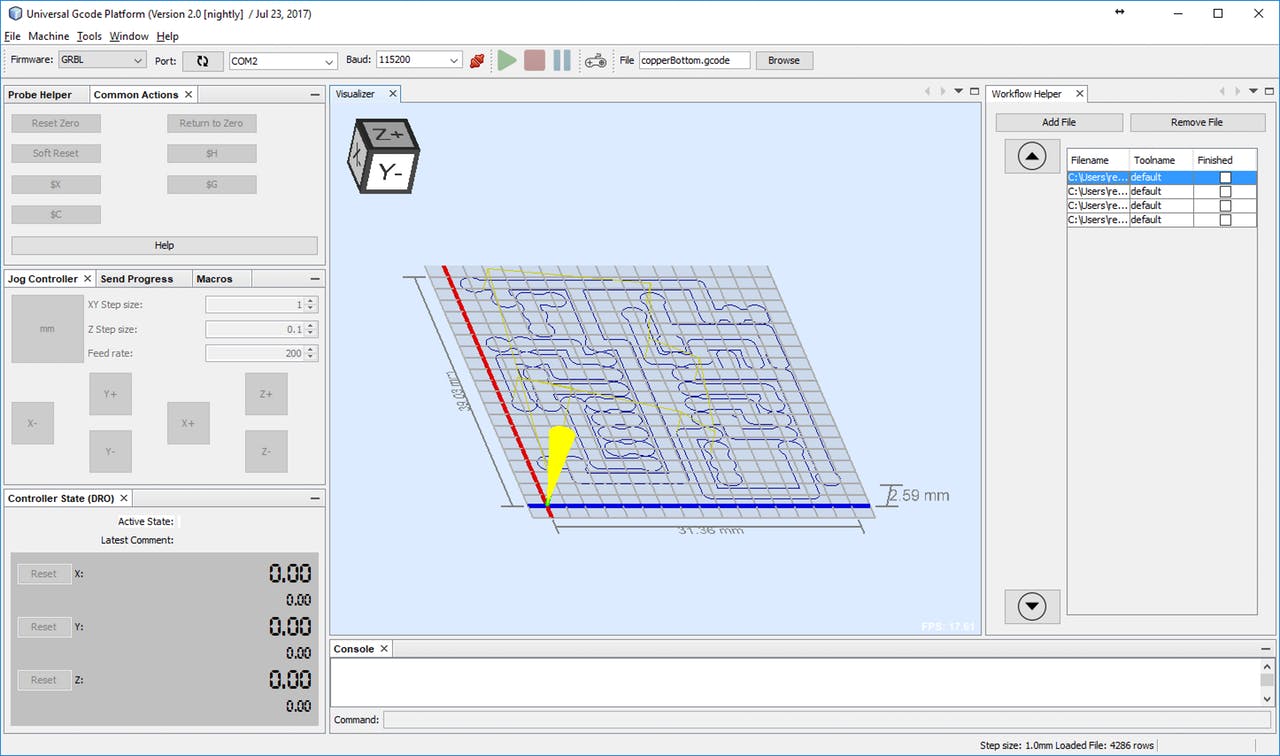Collapse the Probe Helper panel with minimize icon
Viewport: 1280px width, 756px height.
coord(315,93)
